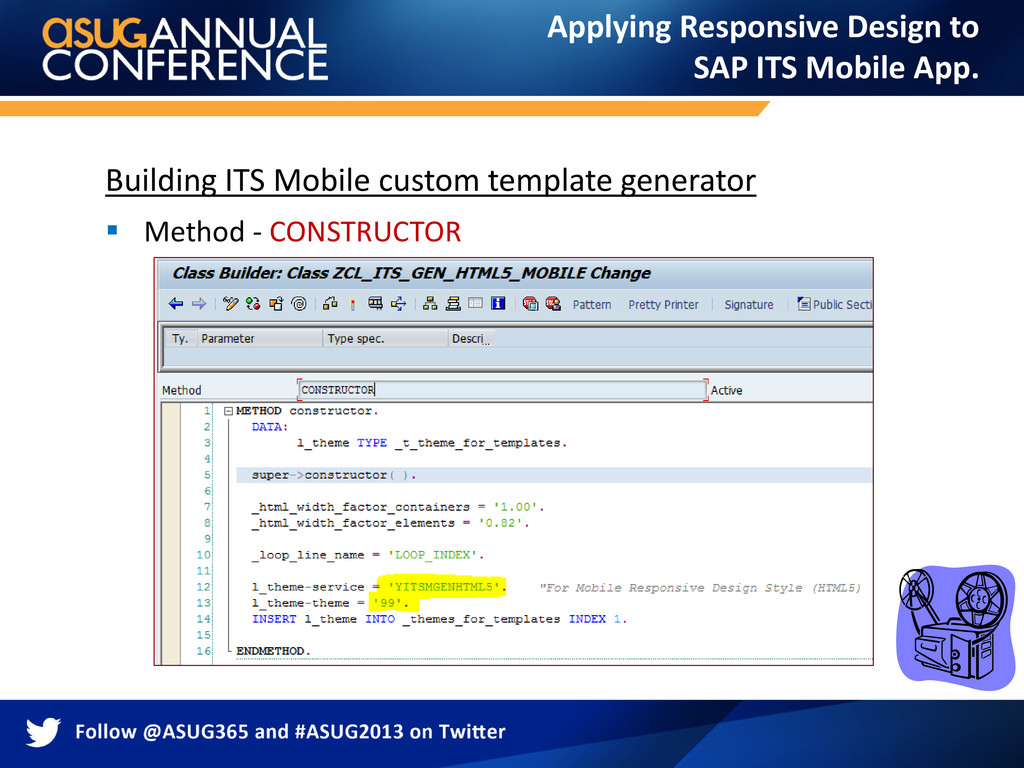Image resolution: width=1024 pixels, height=768 pixels.
Task: Click line 'l_theme TYPE _t_theme_for_templates.'
Action: click(x=432, y=443)
